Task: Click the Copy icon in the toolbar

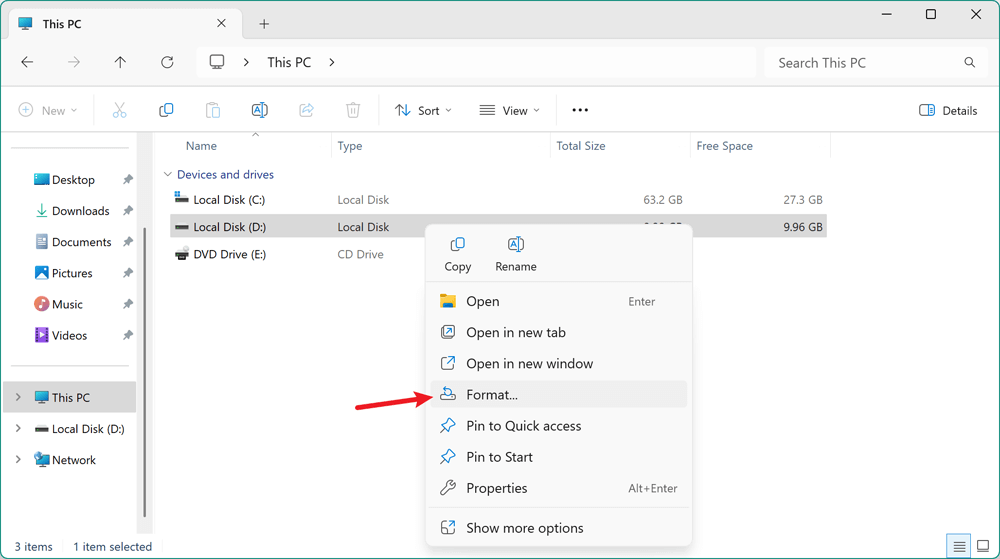Action: (x=166, y=110)
